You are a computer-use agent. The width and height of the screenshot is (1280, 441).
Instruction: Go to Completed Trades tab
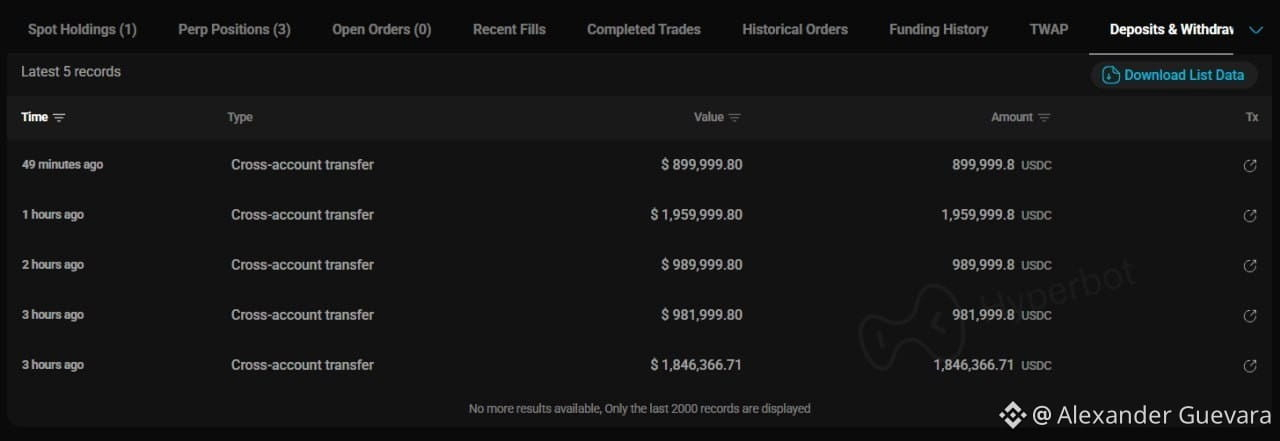point(644,29)
